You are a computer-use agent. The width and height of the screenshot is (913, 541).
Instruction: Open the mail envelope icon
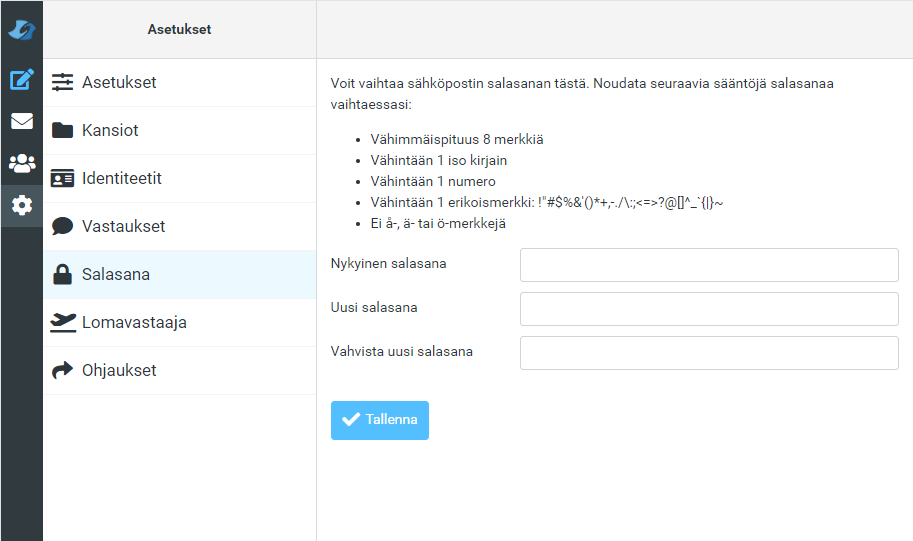[x=22, y=121]
